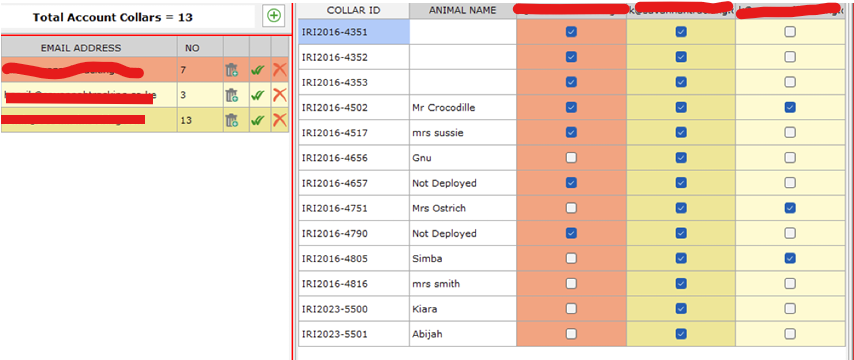
Task: Click the ANIMAL NAME column header
Action: pyautogui.click(x=463, y=10)
